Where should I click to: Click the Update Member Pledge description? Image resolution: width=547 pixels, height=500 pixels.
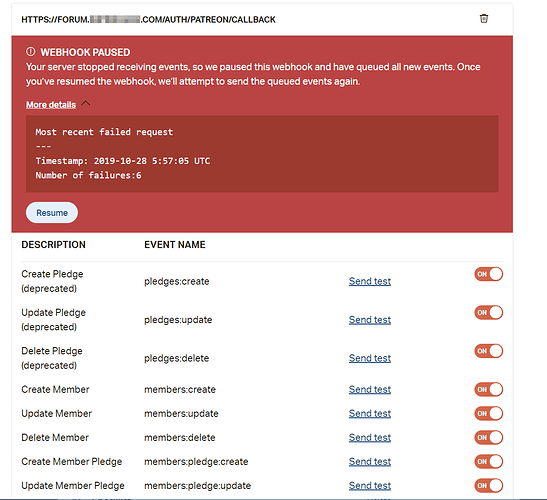point(73,486)
